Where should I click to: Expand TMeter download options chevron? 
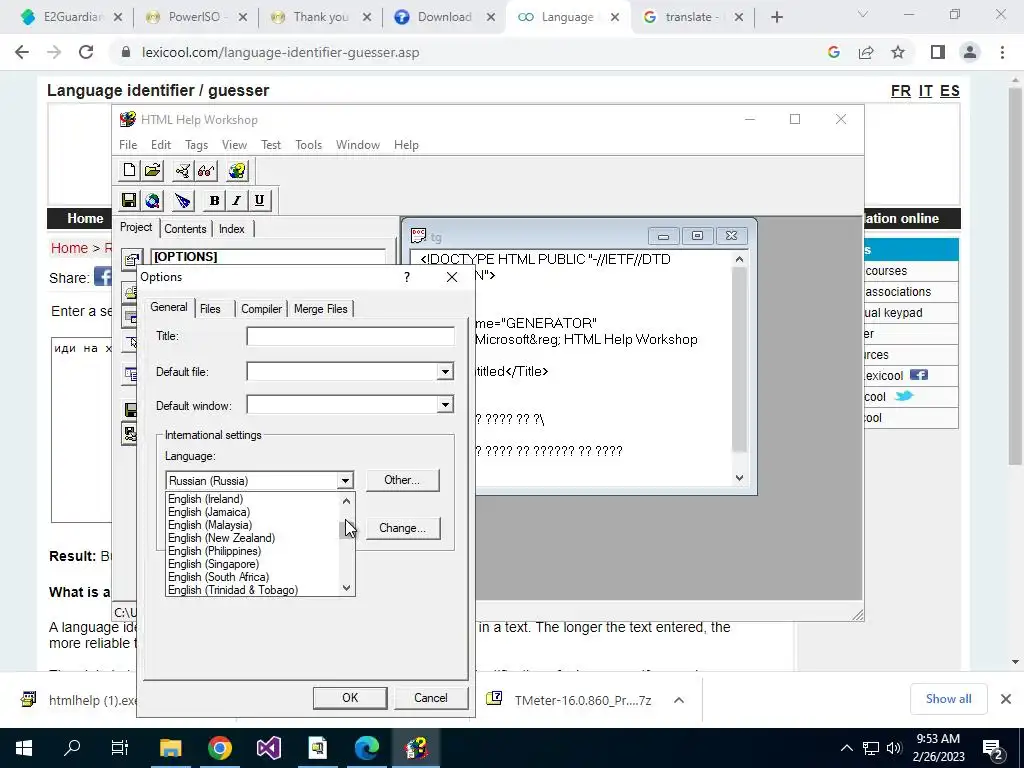pos(679,700)
